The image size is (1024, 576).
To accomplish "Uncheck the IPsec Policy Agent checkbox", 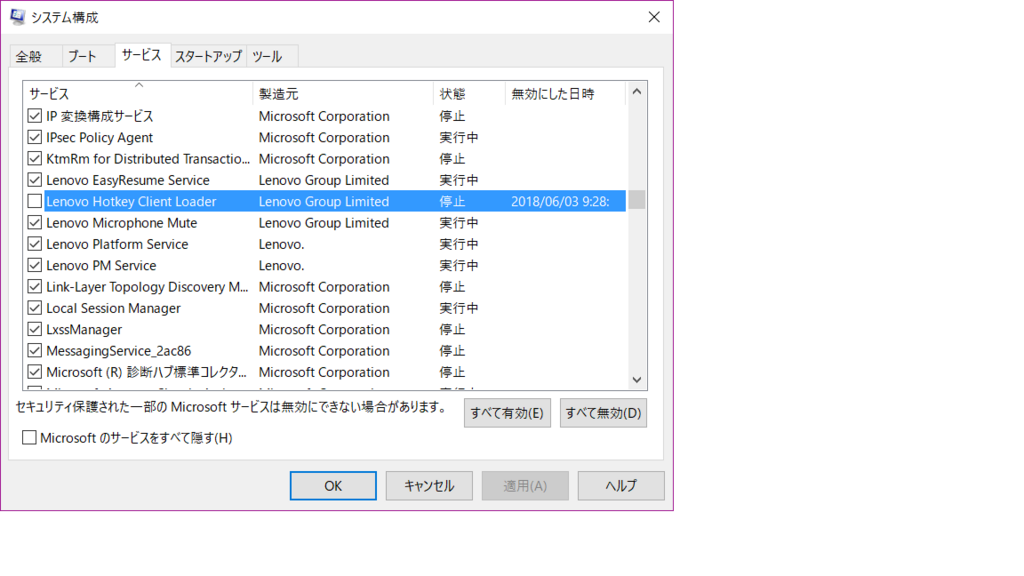I will 35,137.
